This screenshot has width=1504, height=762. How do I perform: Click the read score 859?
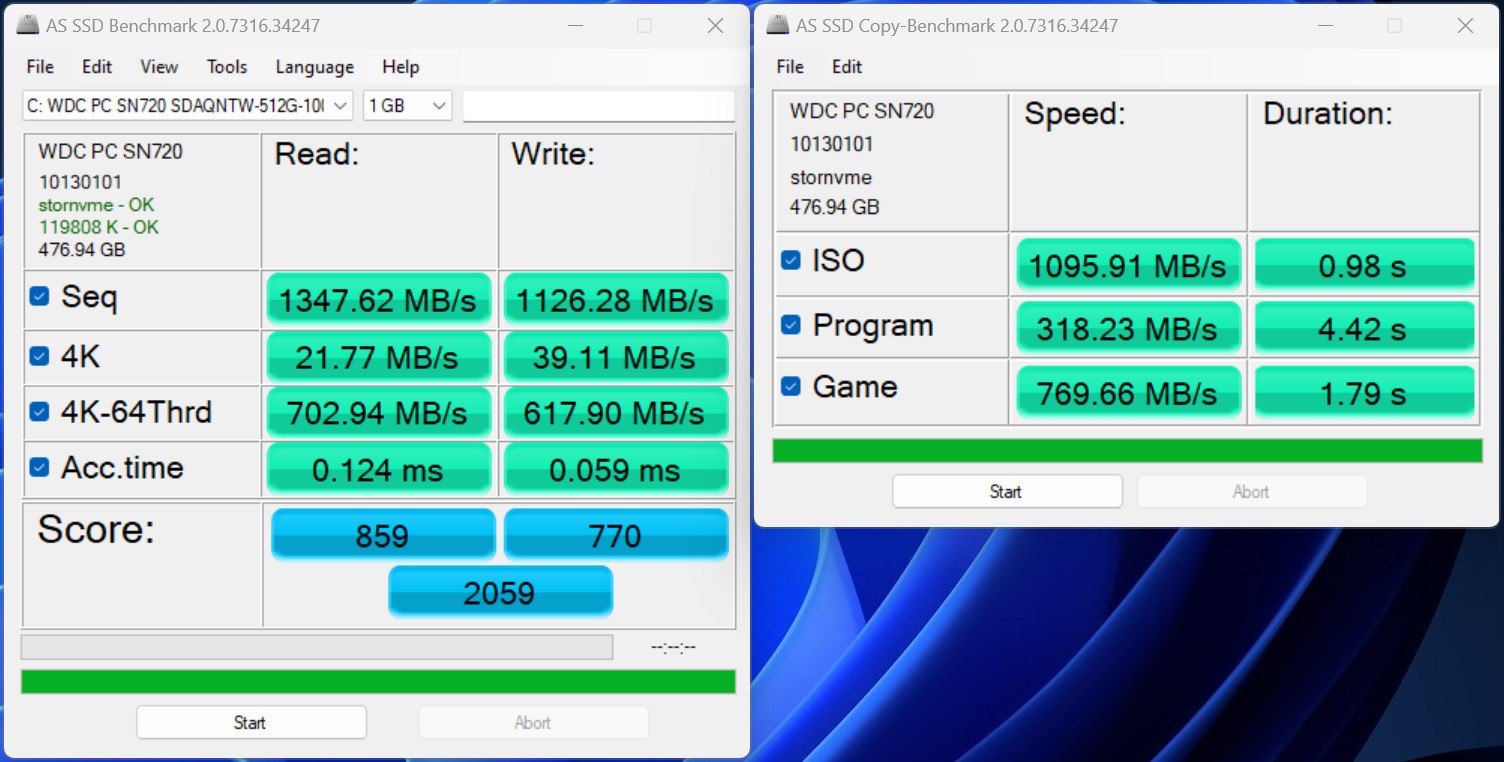(x=383, y=535)
